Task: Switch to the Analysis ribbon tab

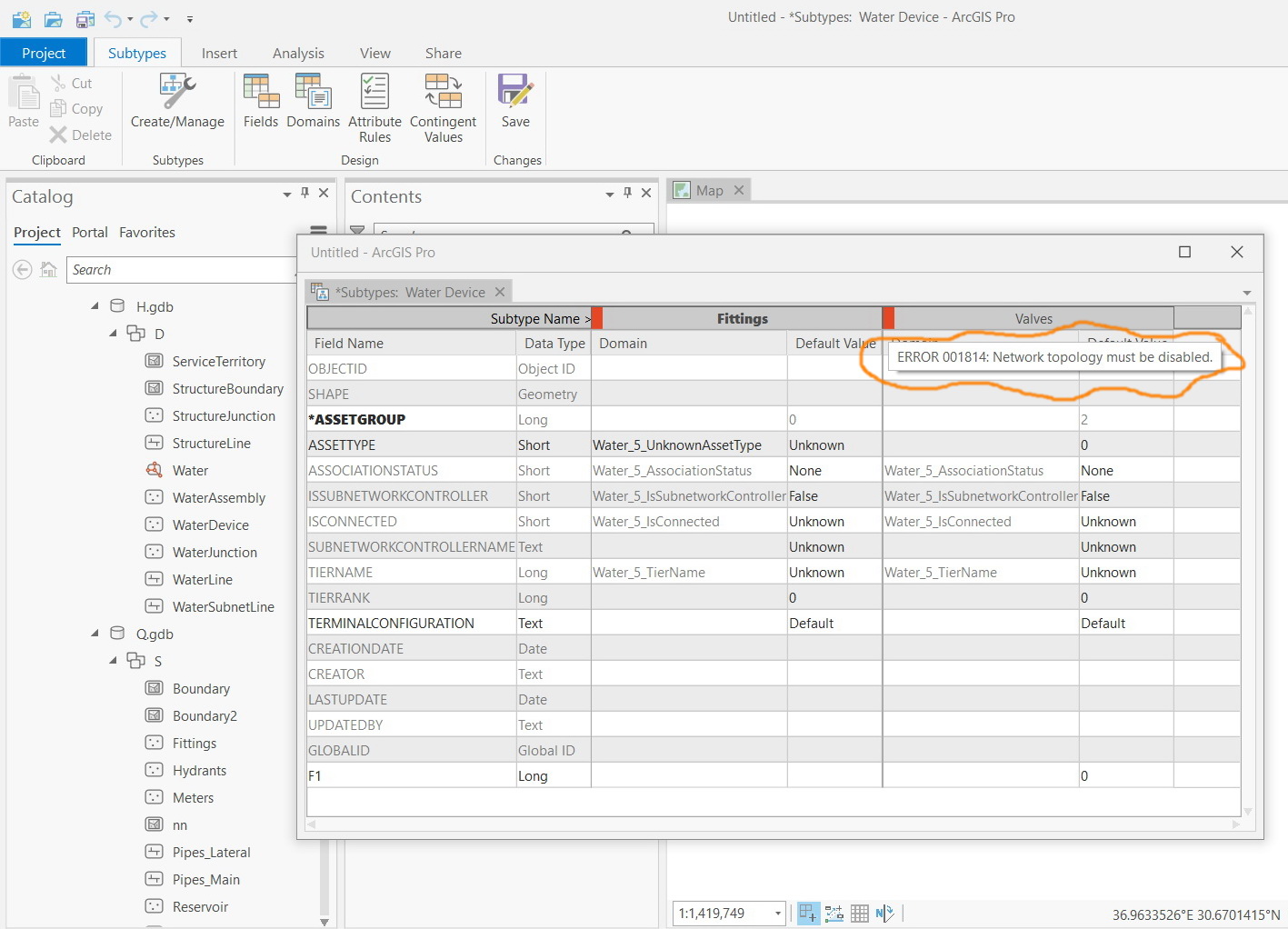Action: click(298, 53)
